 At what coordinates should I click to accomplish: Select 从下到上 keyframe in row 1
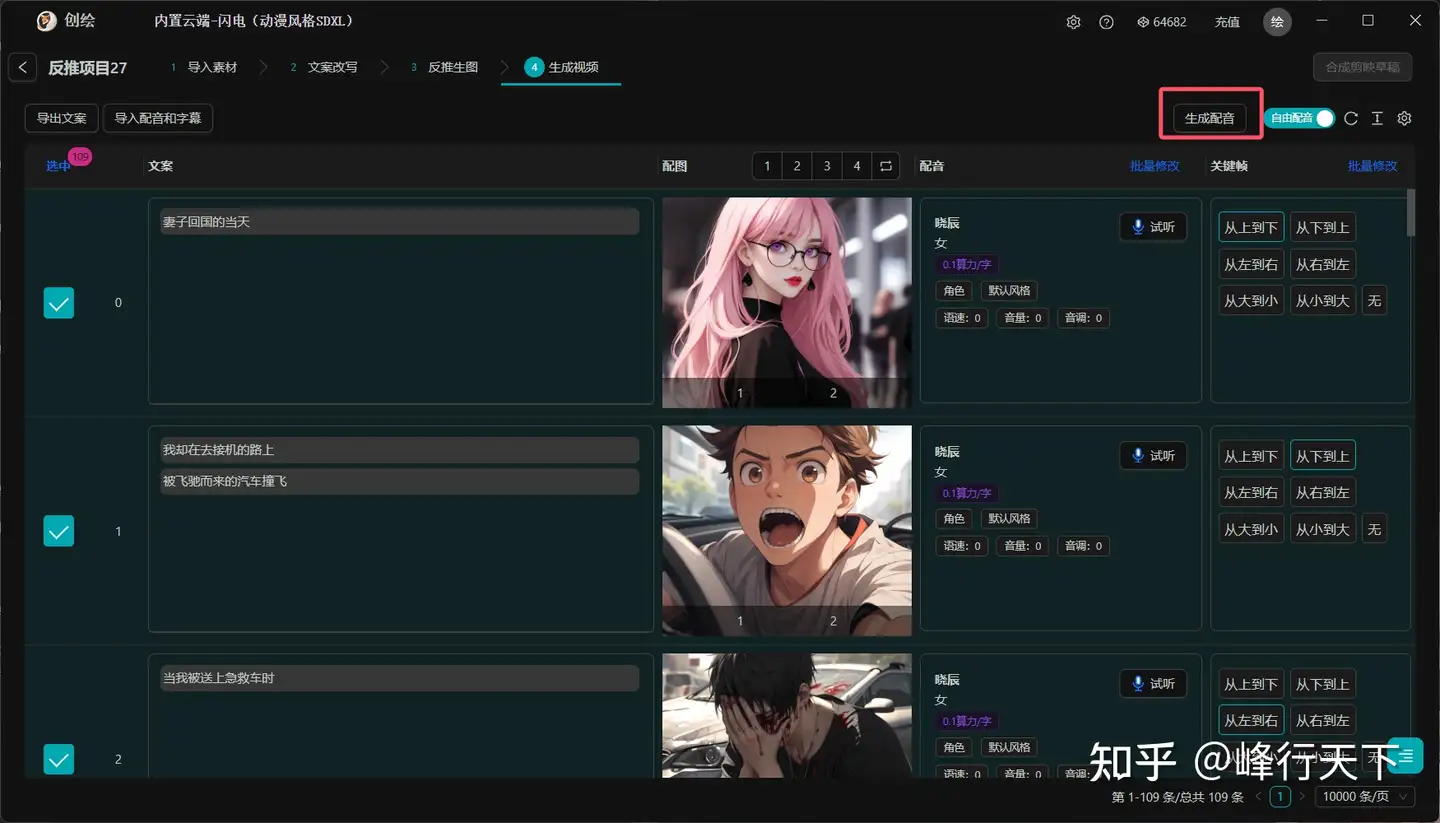coord(1323,455)
